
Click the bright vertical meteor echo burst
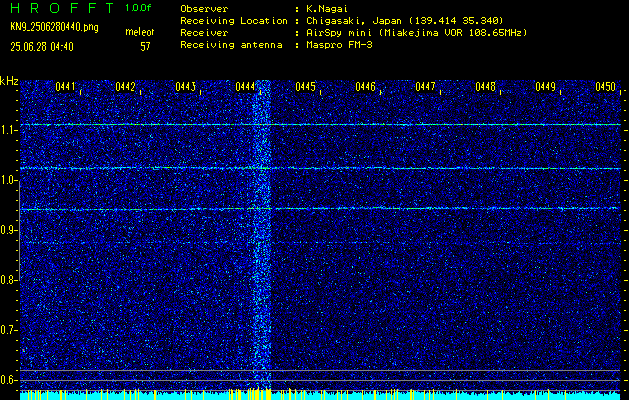pyautogui.click(x=262, y=235)
